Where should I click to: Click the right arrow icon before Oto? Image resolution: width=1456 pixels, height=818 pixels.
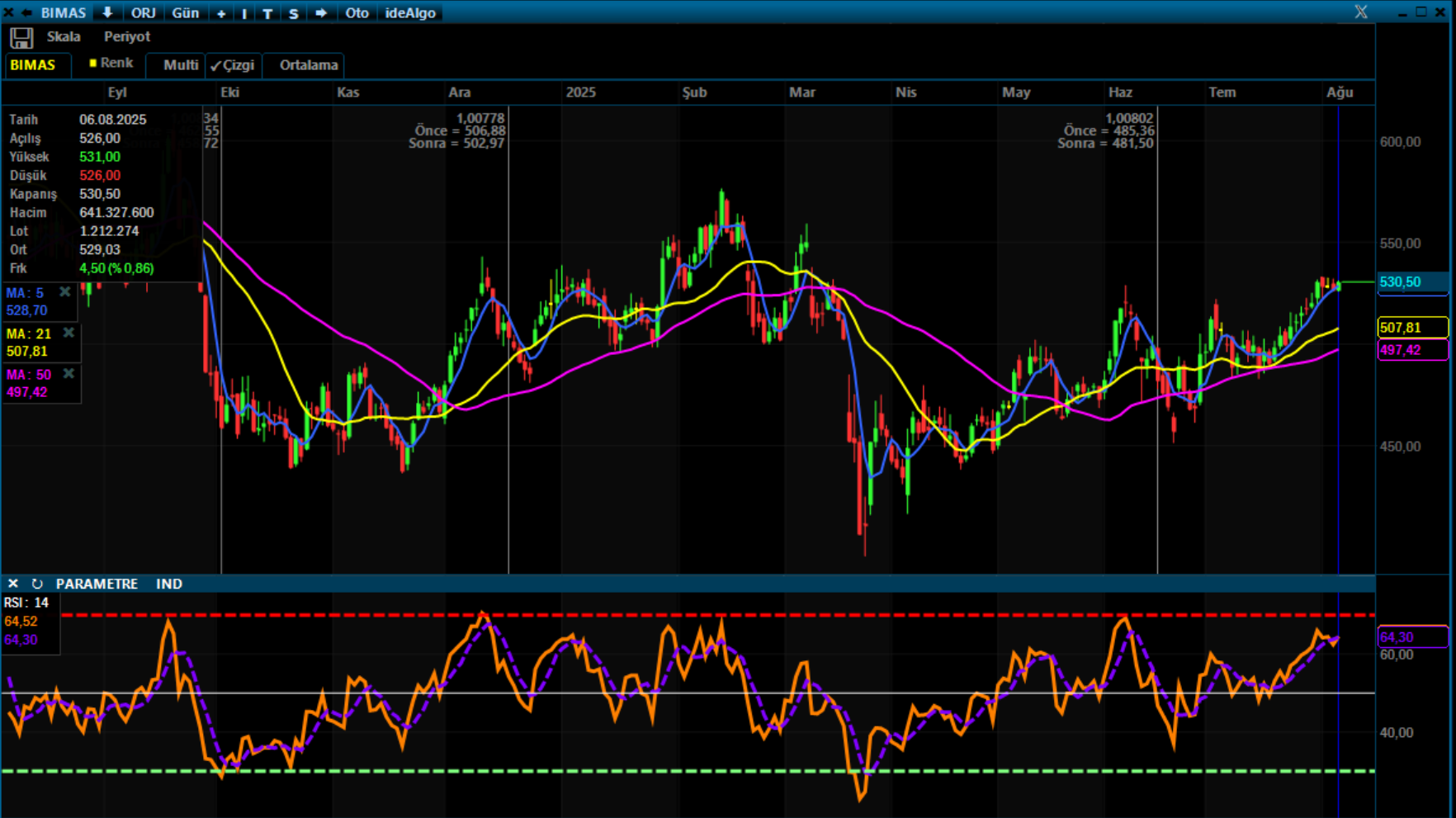[321, 13]
